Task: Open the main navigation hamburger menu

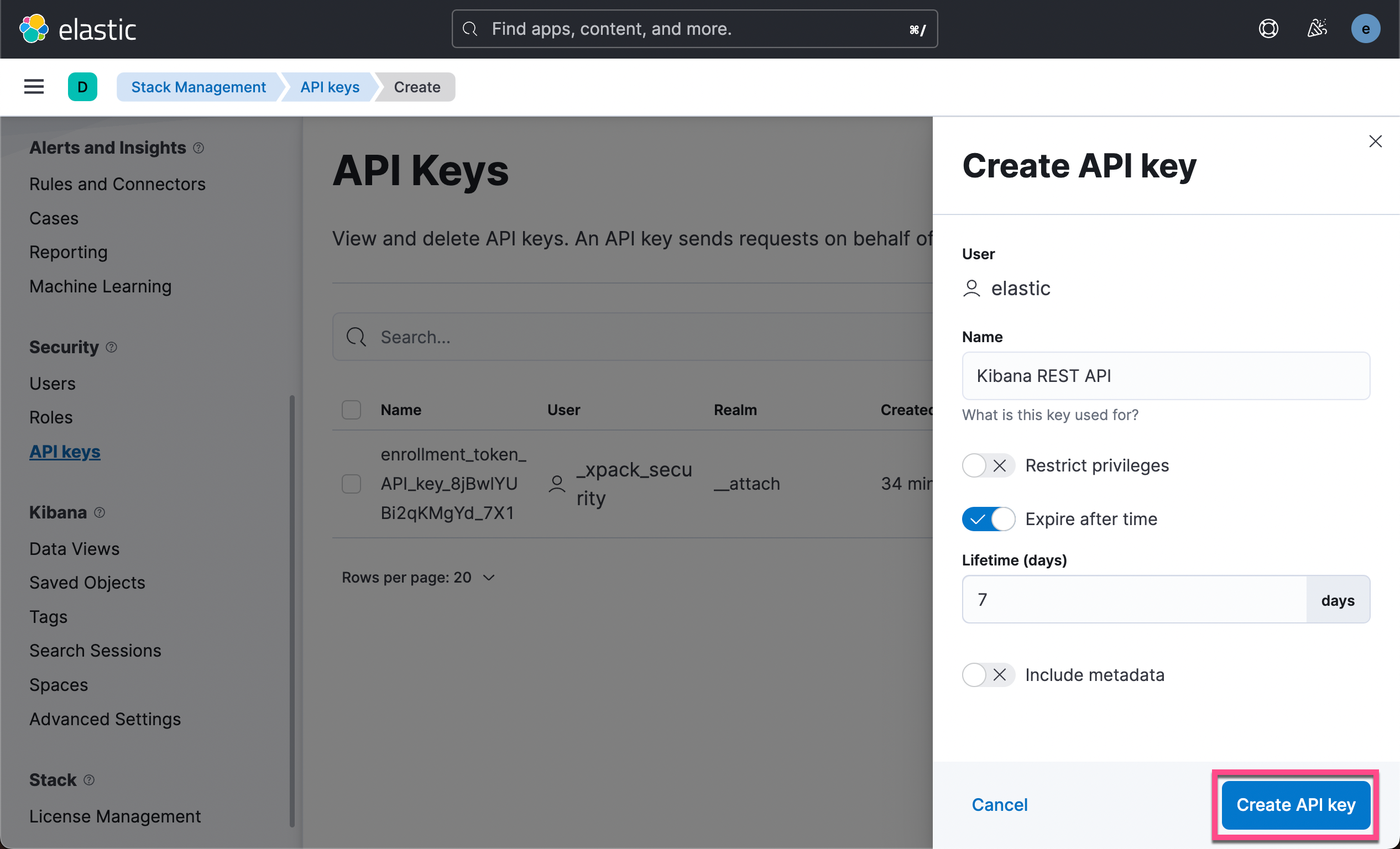Action: click(x=34, y=86)
